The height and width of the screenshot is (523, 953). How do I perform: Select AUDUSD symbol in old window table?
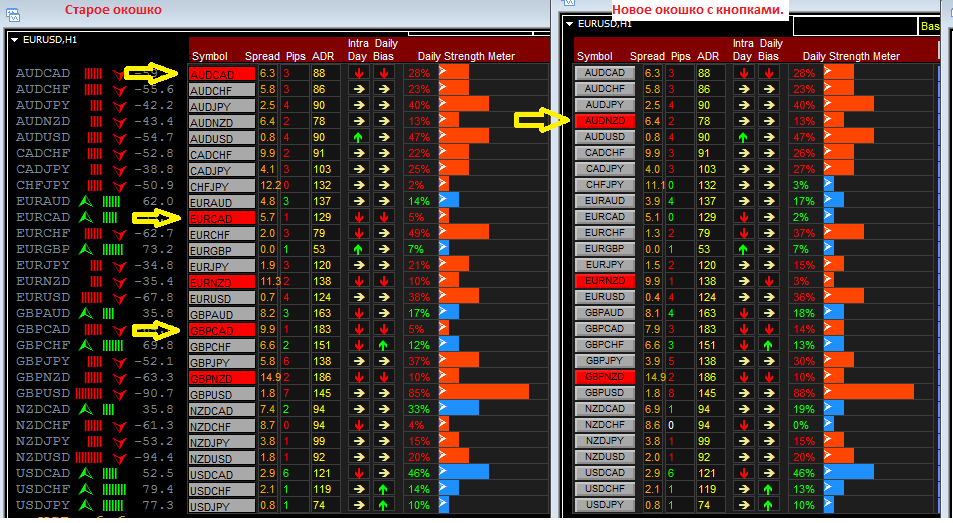(x=222, y=138)
